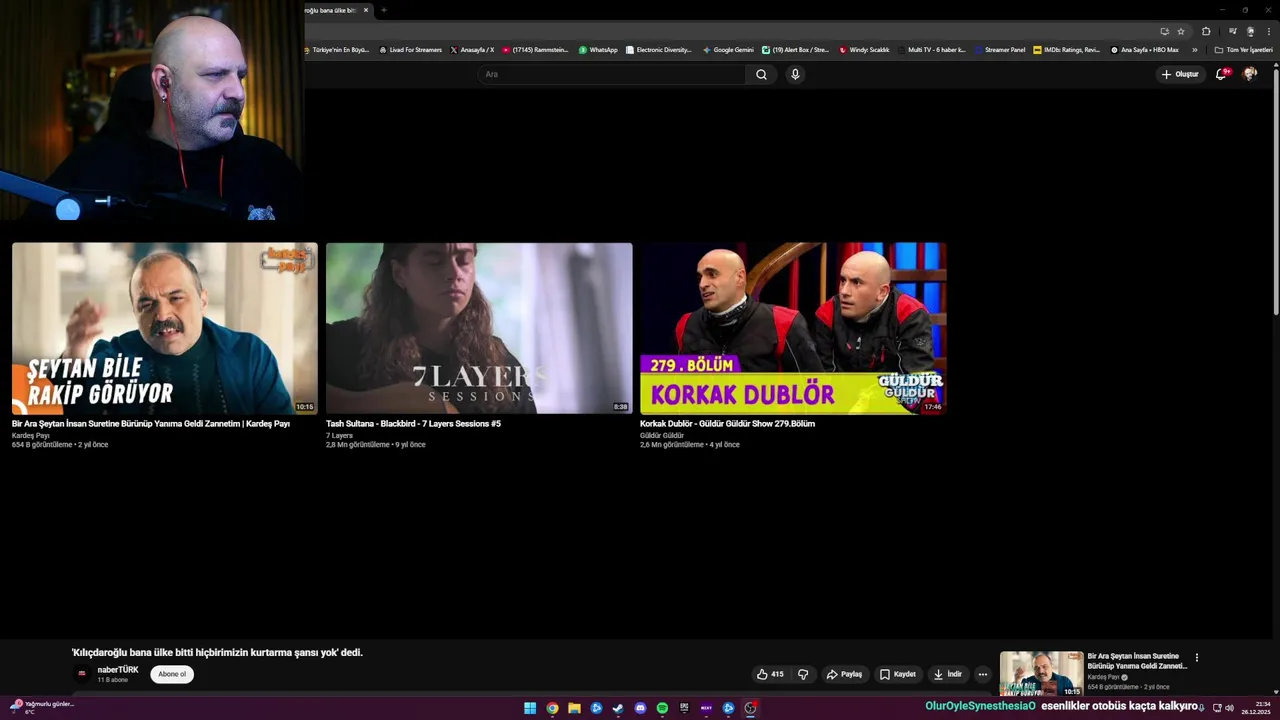The height and width of the screenshot is (720, 1280).
Task: Expand the hidden bookmarks chevron
Action: click(x=1194, y=50)
